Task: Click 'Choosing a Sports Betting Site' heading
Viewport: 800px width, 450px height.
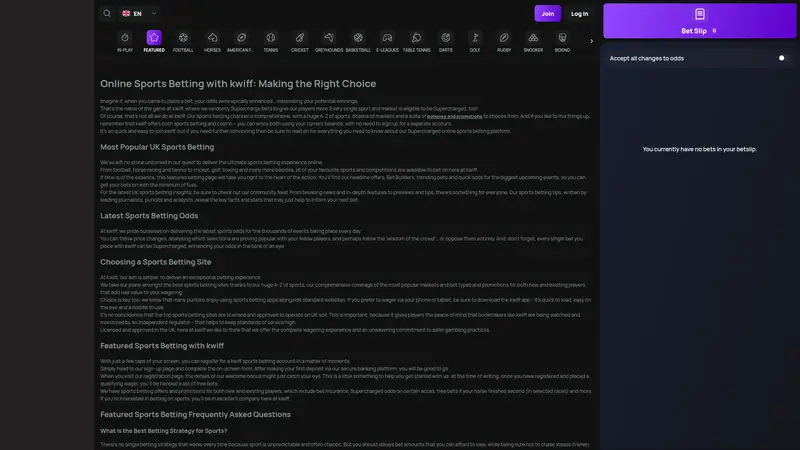Action: click(156, 262)
